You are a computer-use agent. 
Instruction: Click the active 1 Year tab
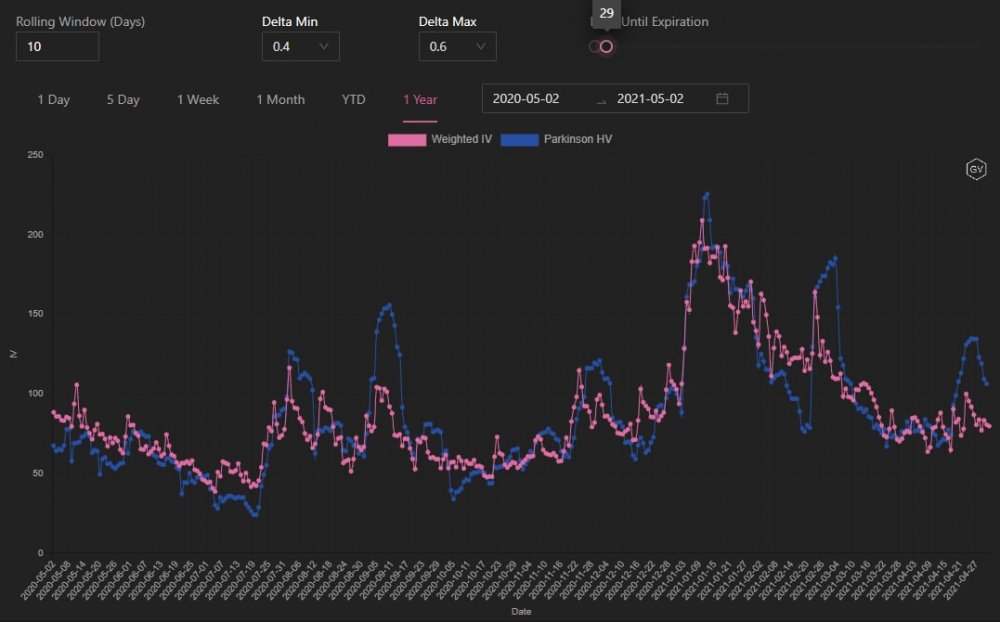420,100
